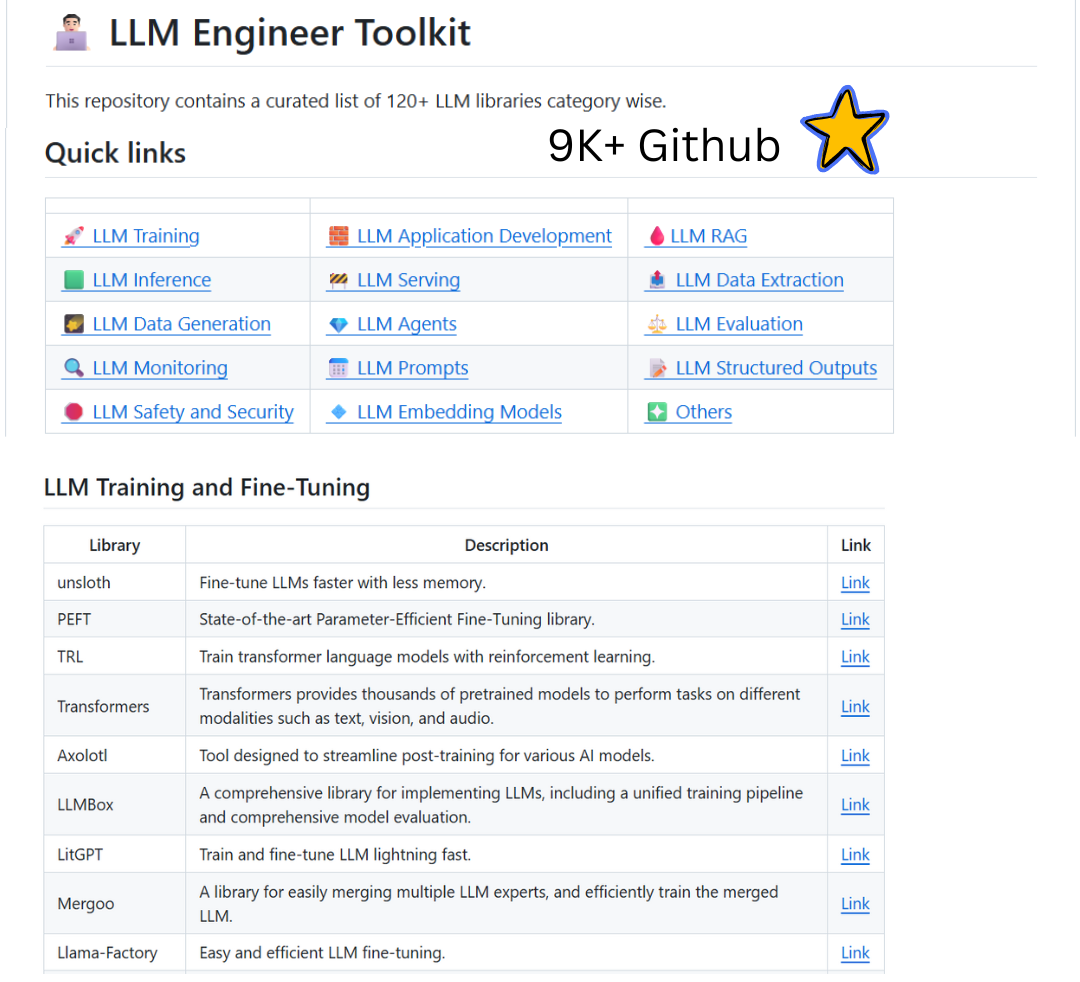Click the calendar icon beside LLM Prompts
This screenshot has height=982, width=1080.
[338, 368]
